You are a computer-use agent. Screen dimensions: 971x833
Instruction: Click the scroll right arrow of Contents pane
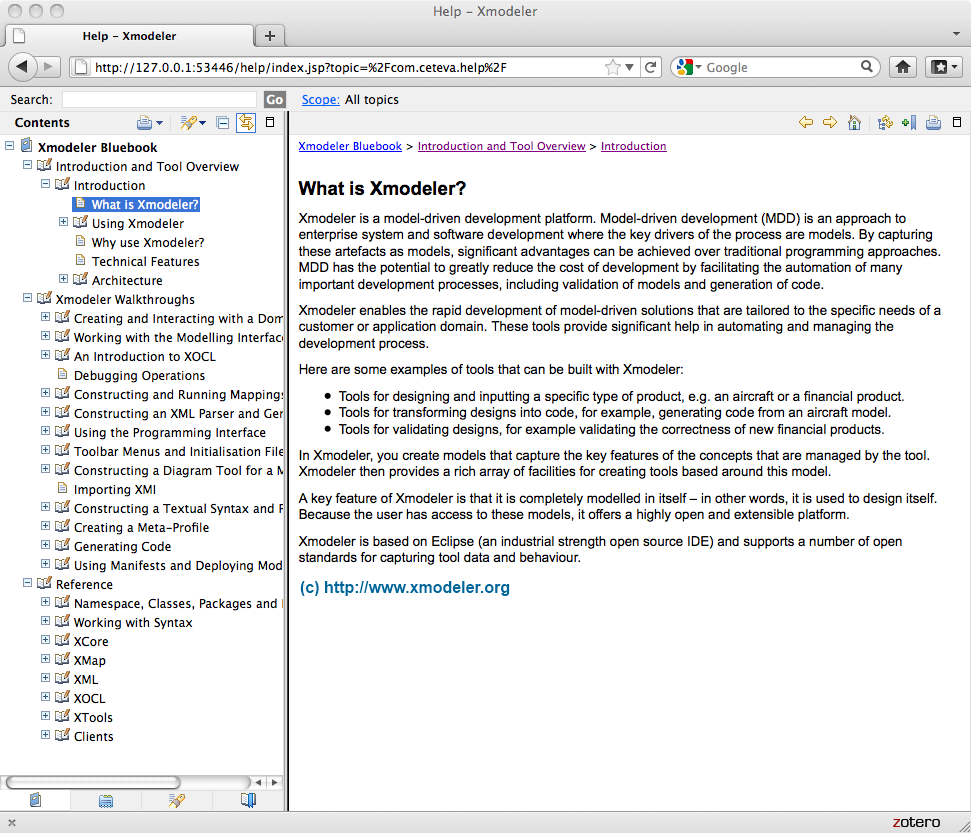(x=275, y=782)
